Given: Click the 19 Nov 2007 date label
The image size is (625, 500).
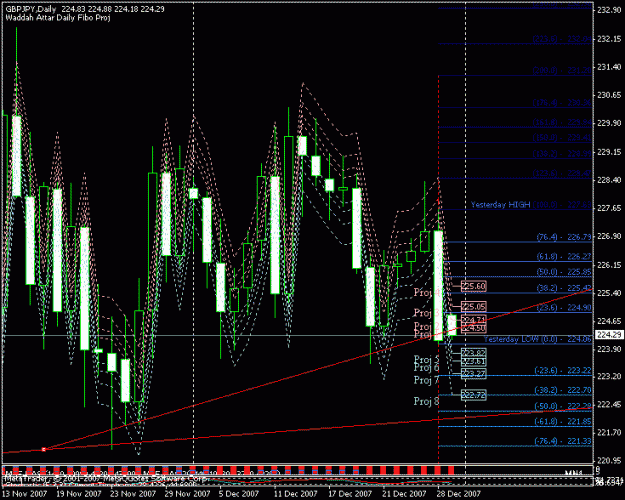Looking at the screenshot, I should pos(79,494).
